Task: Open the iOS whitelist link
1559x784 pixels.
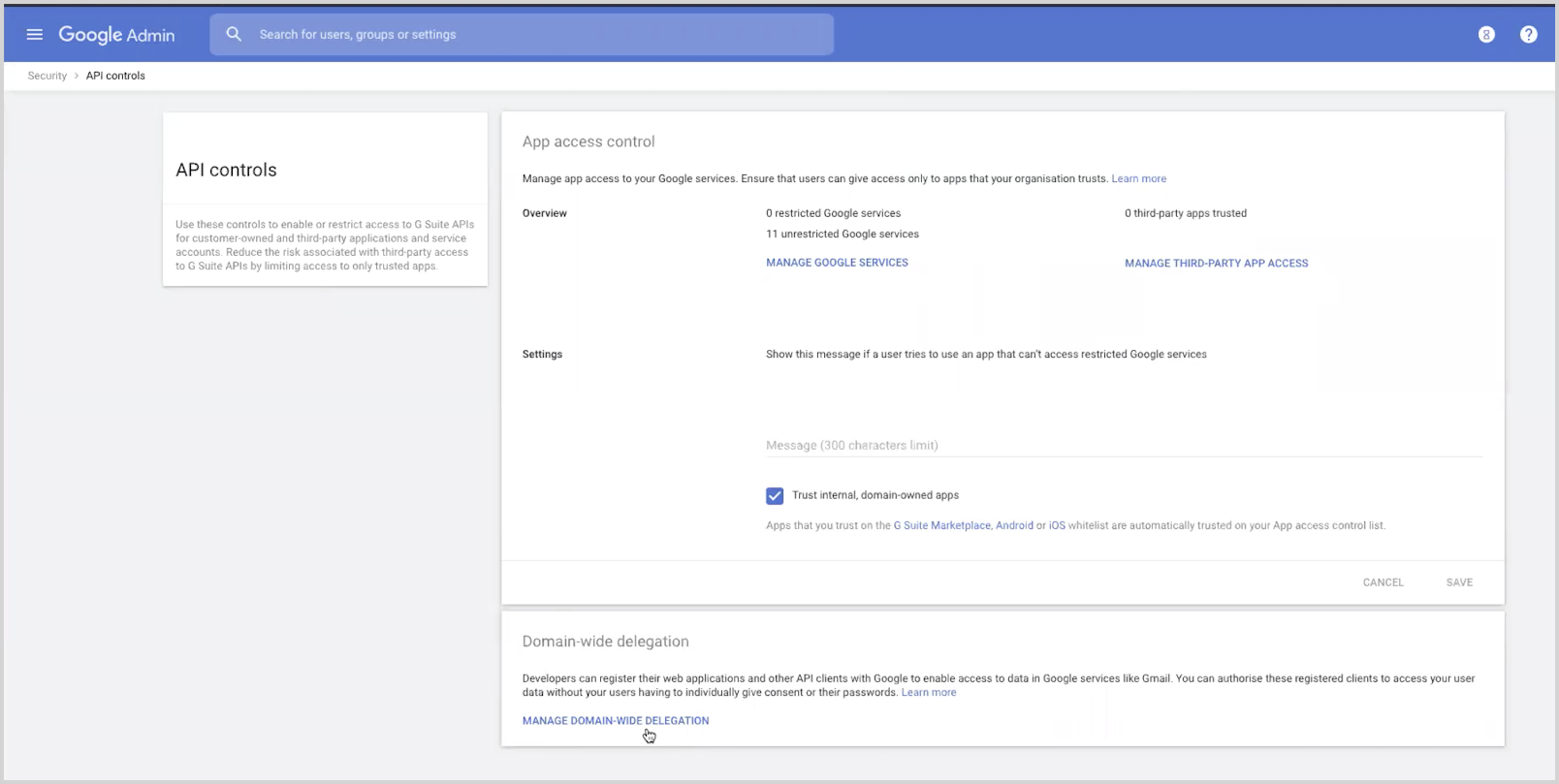Action: (1057, 526)
